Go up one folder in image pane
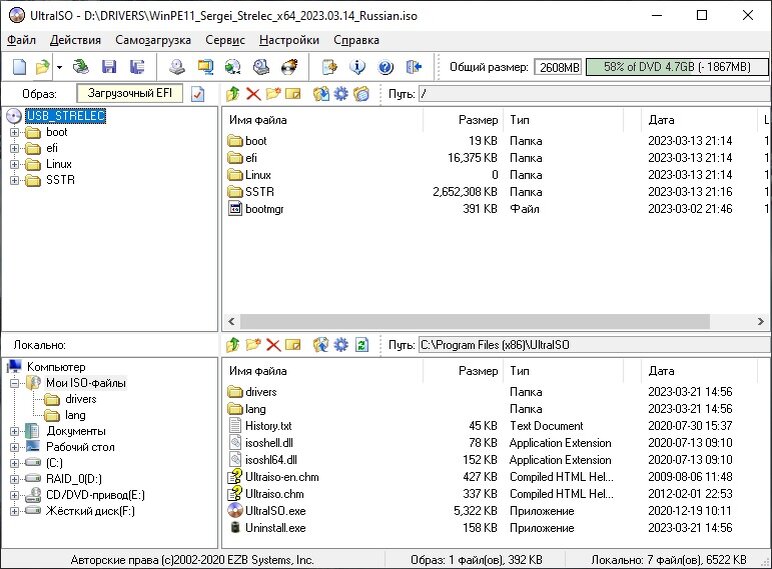772x569 pixels. tap(233, 94)
